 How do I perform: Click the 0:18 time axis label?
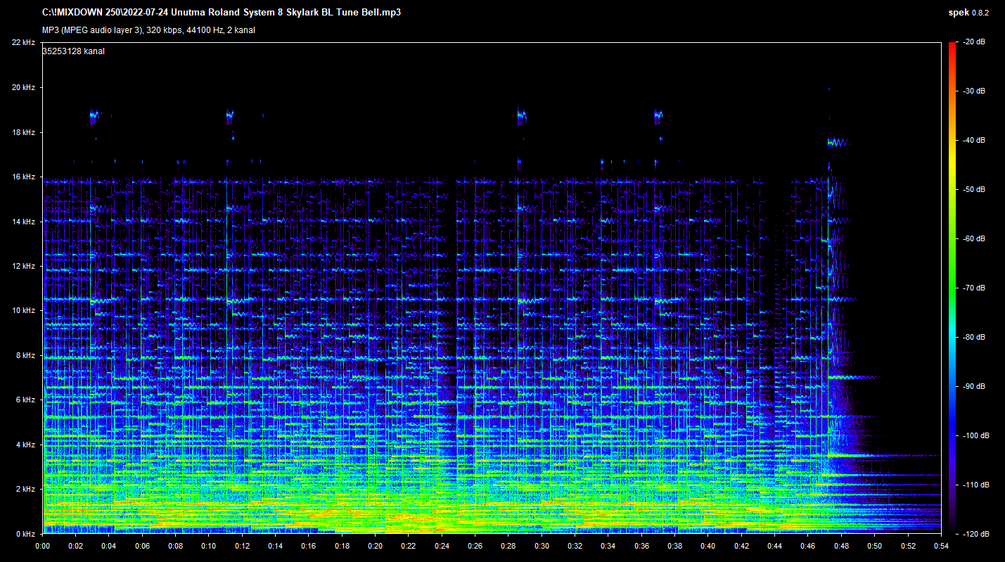342,546
